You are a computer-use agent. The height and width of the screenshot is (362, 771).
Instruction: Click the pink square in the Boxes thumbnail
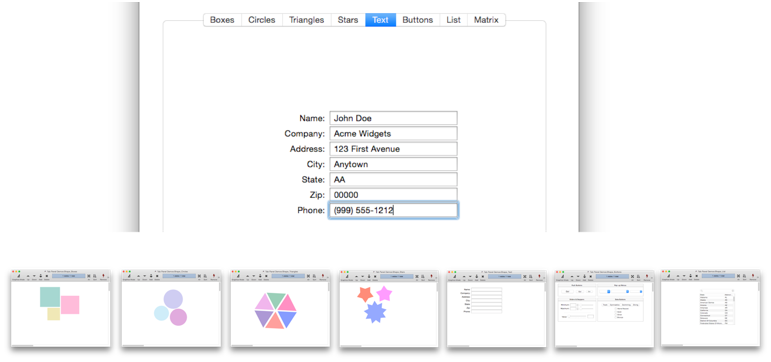pyautogui.click(x=70, y=305)
